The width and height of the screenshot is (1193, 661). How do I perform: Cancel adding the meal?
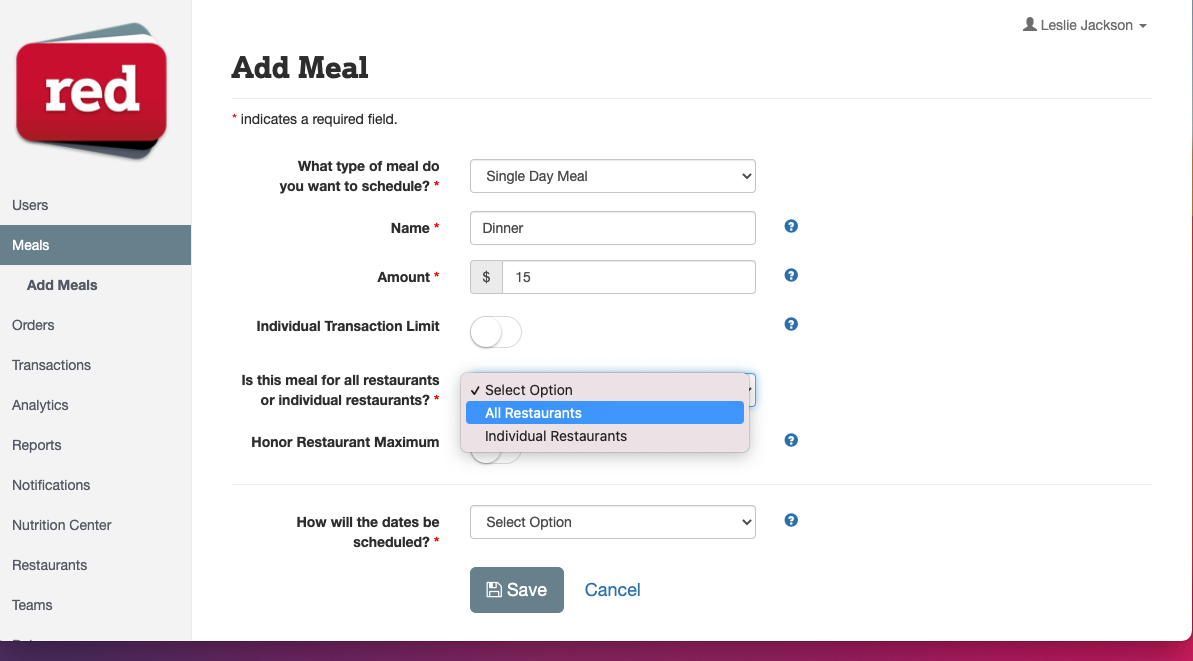tap(612, 589)
